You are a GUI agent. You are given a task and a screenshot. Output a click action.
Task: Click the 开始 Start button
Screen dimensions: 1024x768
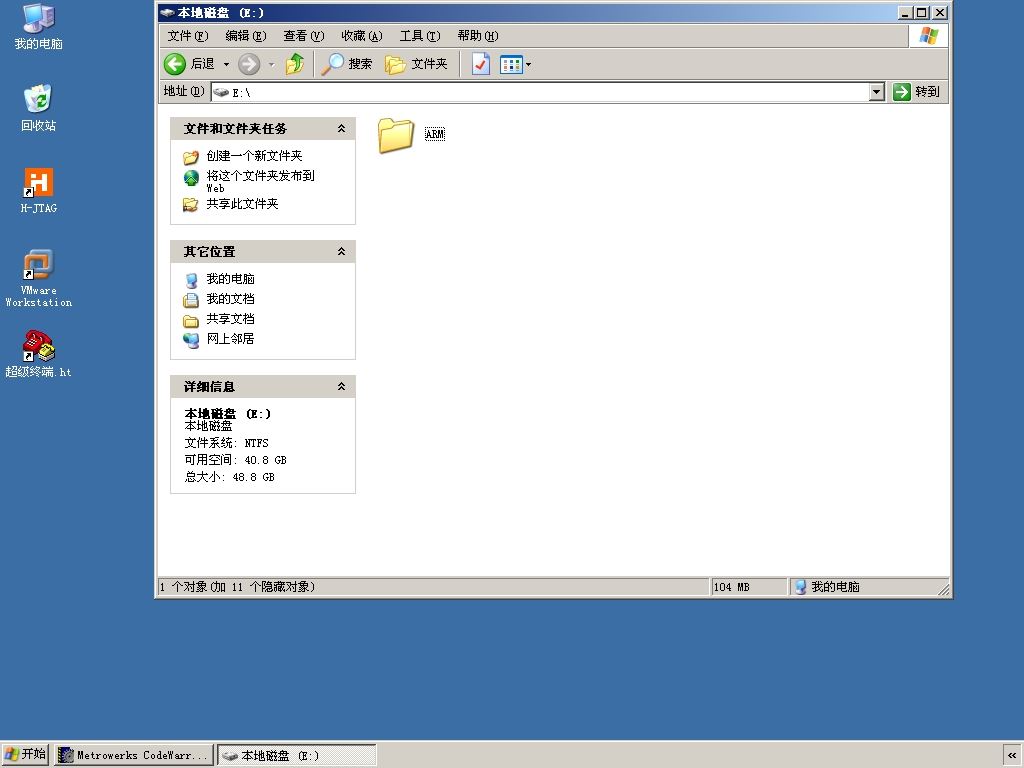pos(25,754)
